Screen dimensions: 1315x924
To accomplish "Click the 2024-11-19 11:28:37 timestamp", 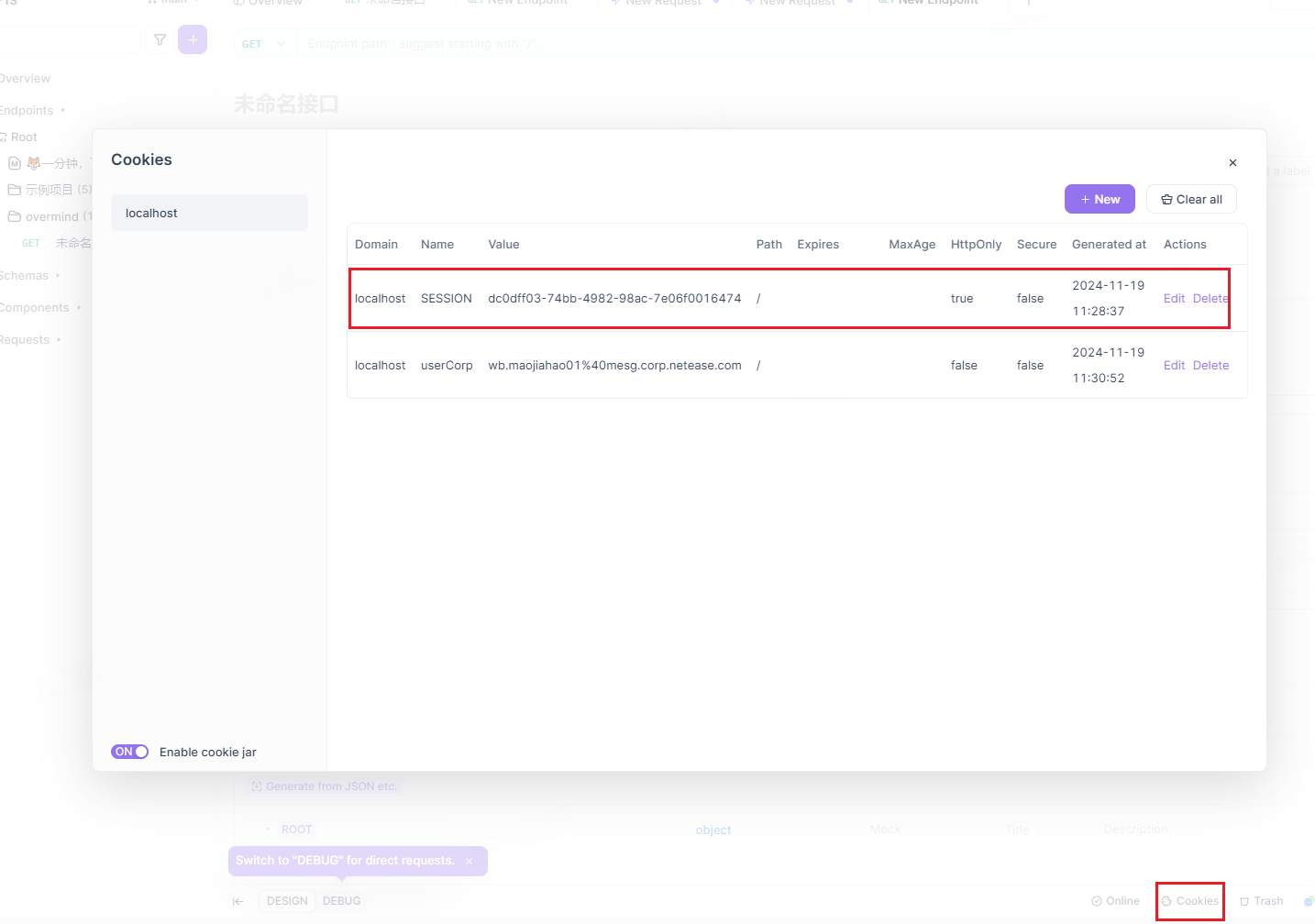I will coord(1108,298).
